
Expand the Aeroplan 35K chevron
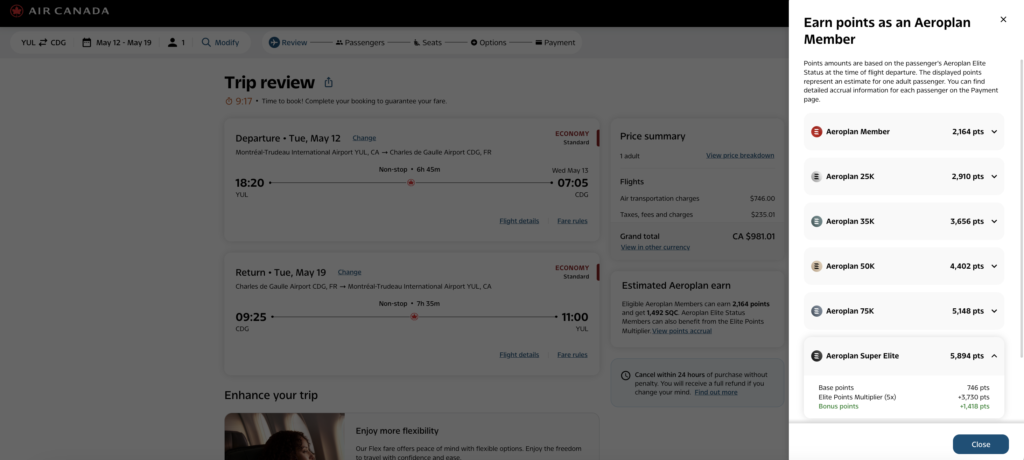click(994, 222)
